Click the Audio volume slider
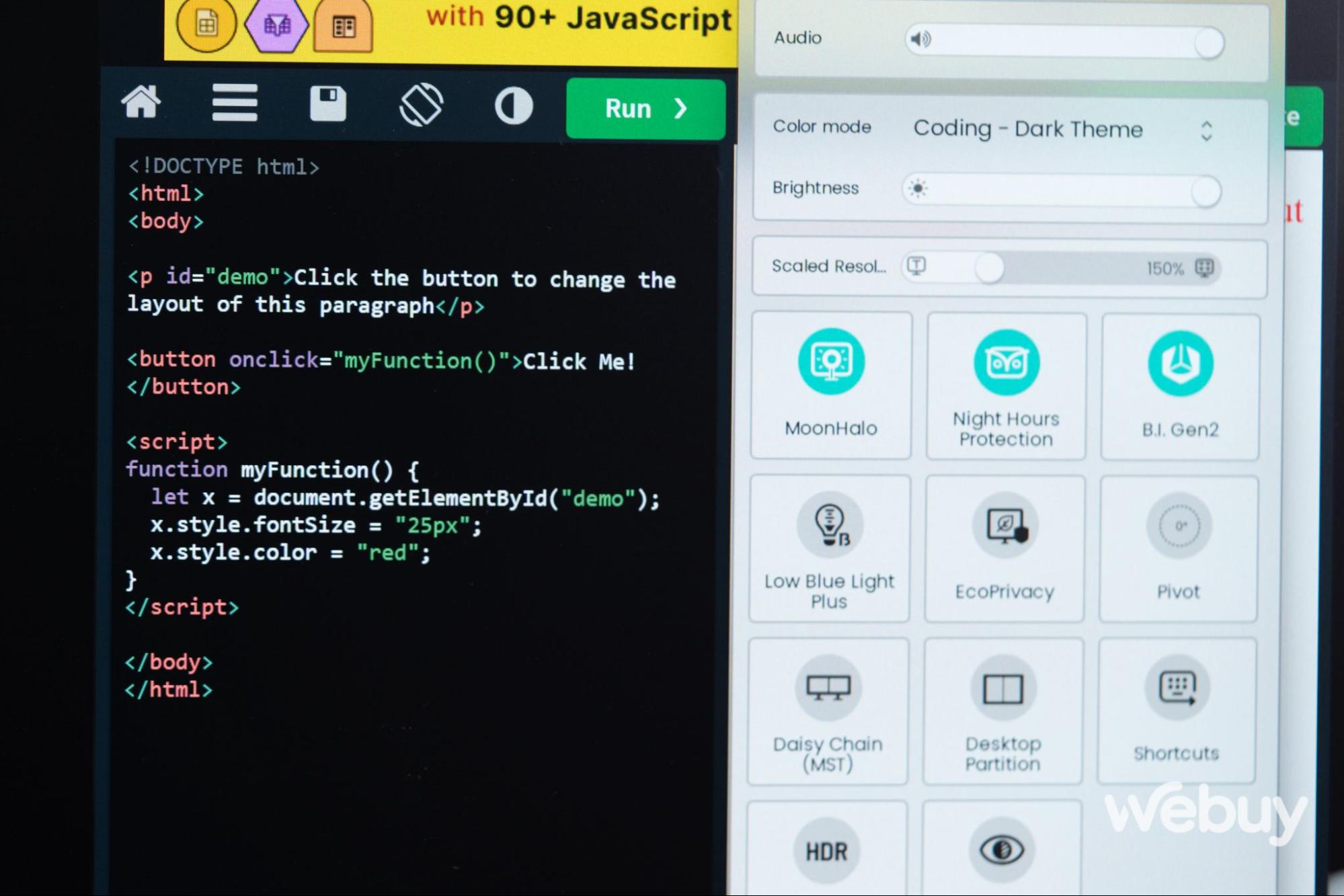The height and width of the screenshot is (896, 1344). 1064,40
